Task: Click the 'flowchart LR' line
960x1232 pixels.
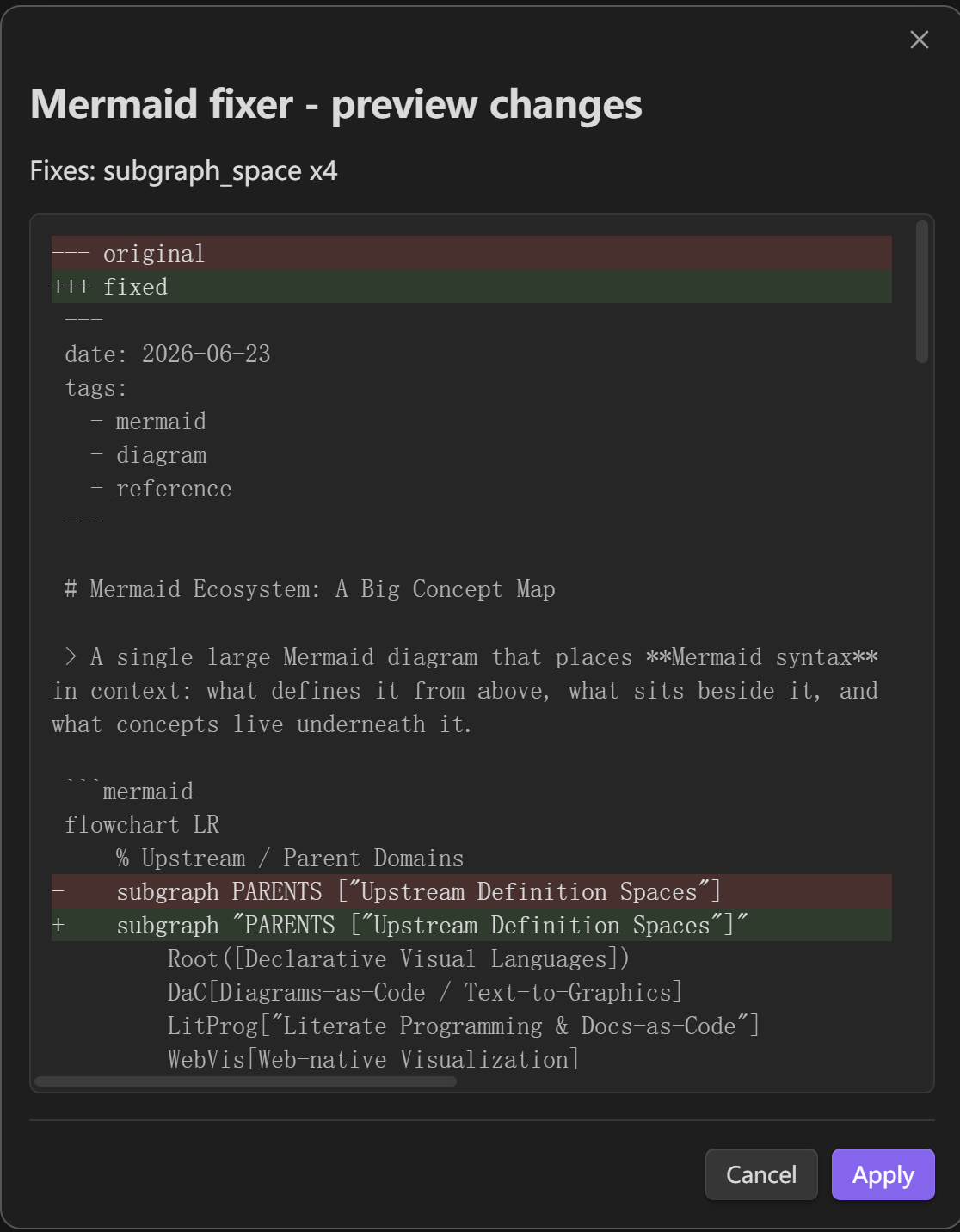Action: coord(142,824)
